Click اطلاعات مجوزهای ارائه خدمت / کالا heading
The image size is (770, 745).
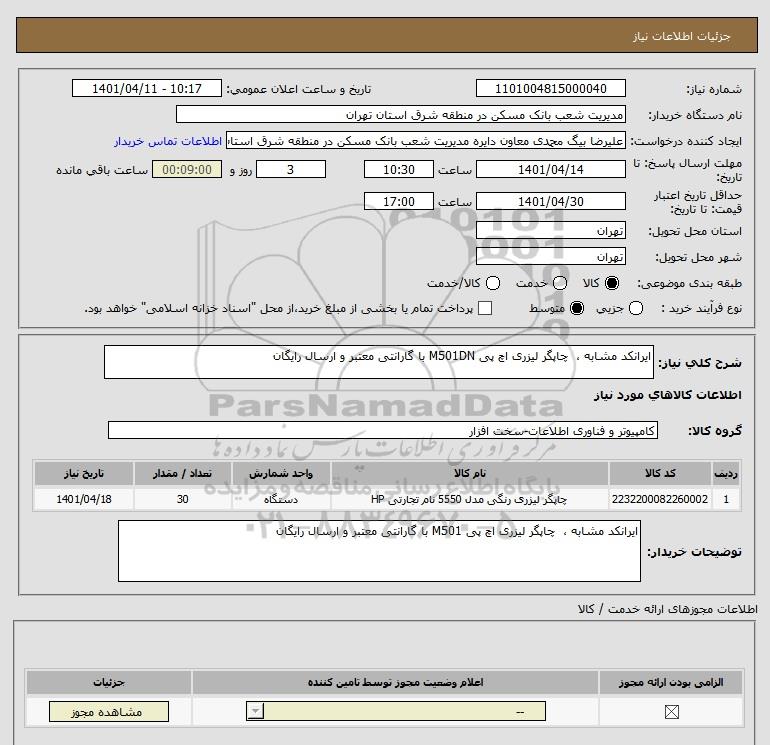tap(668, 609)
